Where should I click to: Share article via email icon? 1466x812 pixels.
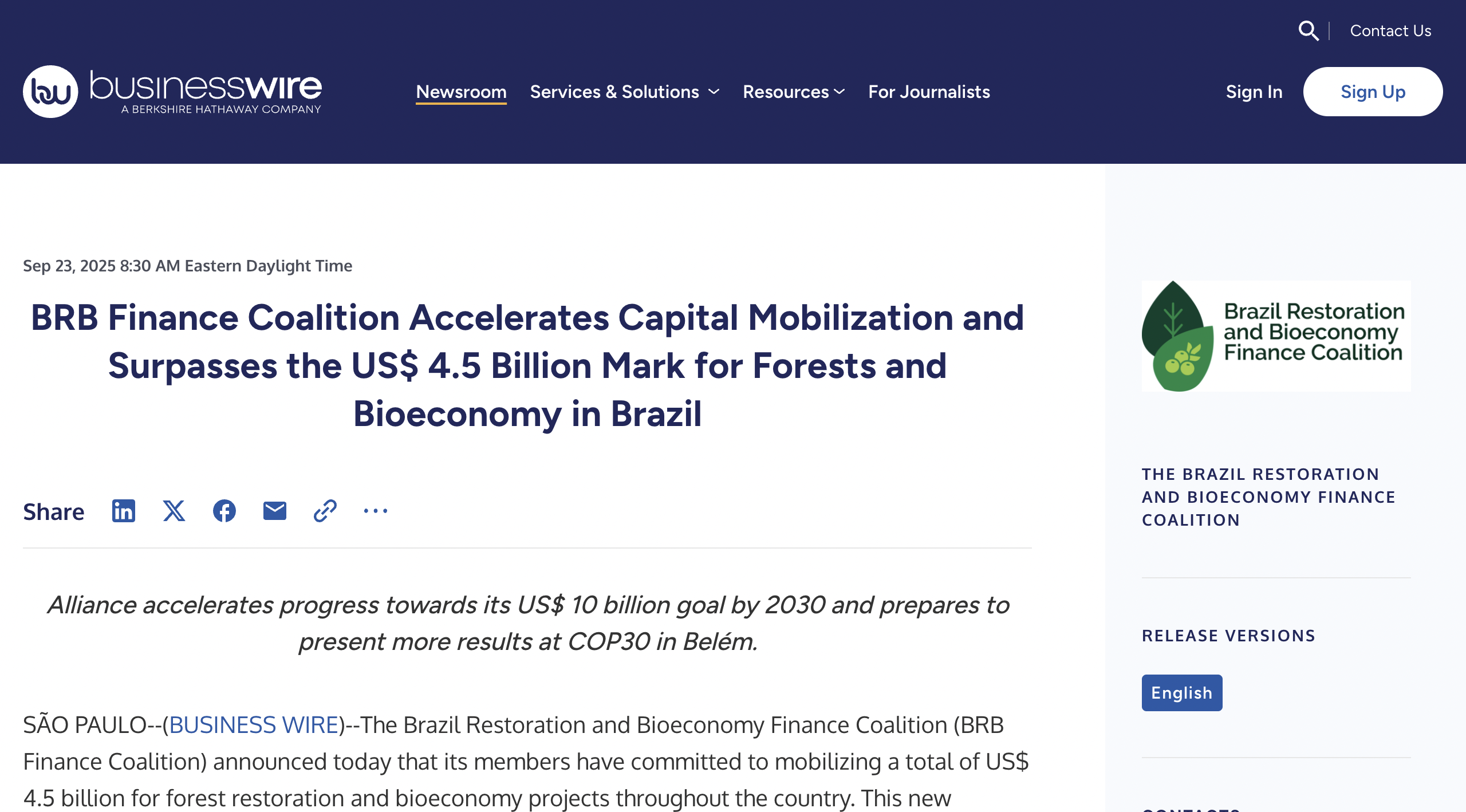coord(274,511)
